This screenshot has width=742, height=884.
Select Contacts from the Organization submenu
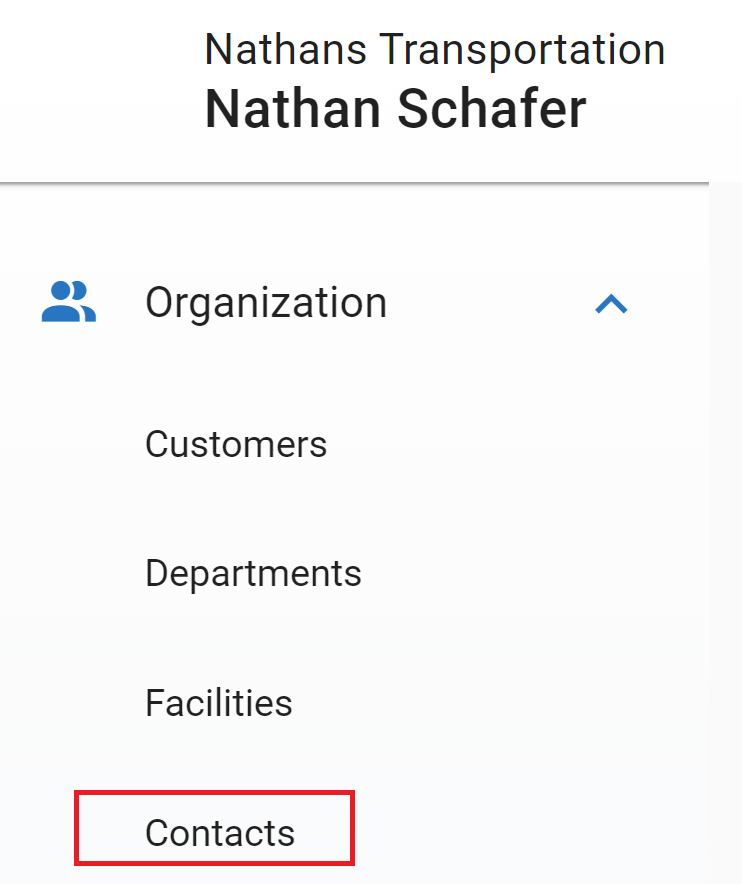(x=220, y=832)
